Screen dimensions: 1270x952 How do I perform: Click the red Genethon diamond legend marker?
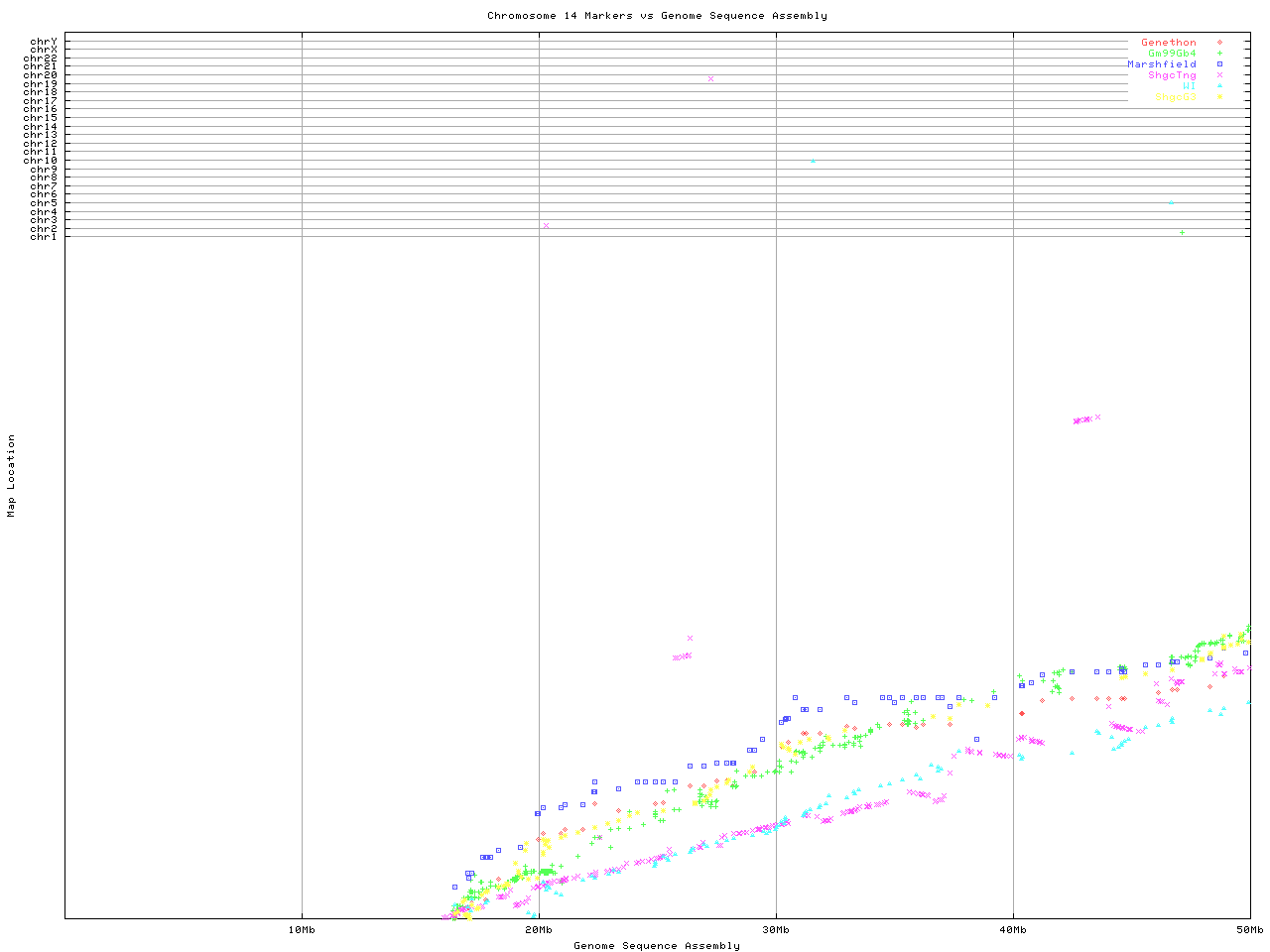click(1219, 43)
